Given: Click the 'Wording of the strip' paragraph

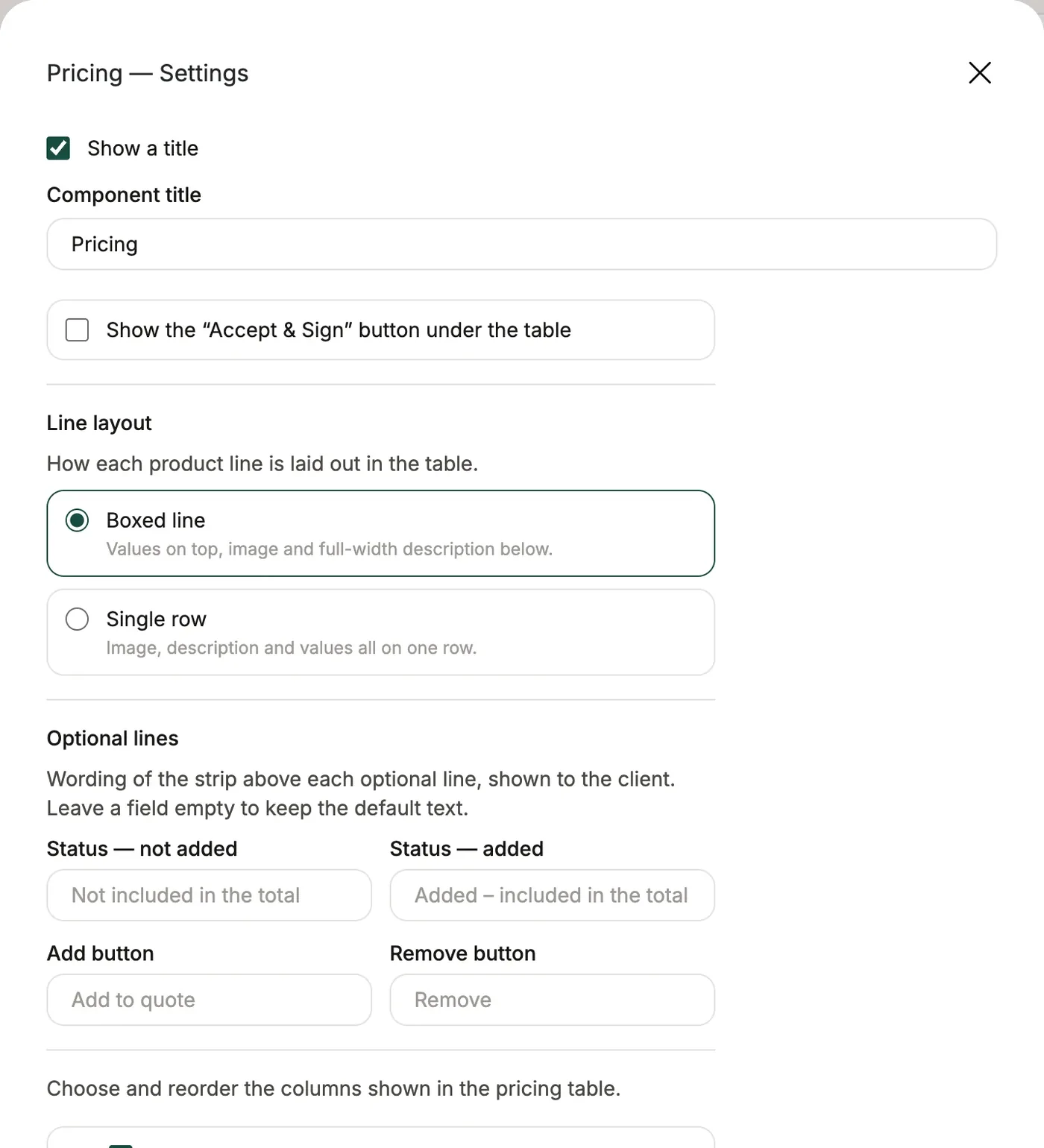Looking at the screenshot, I should (361, 794).
